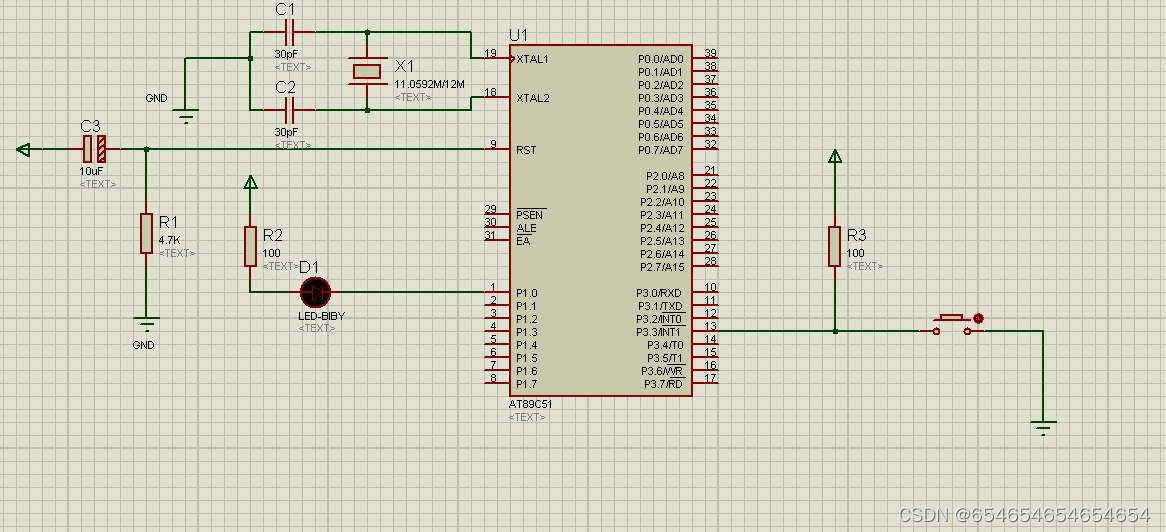Select ground symbol left of capacitors C1 and C2
Screen dimensions: 1166x532
(x=185, y=115)
